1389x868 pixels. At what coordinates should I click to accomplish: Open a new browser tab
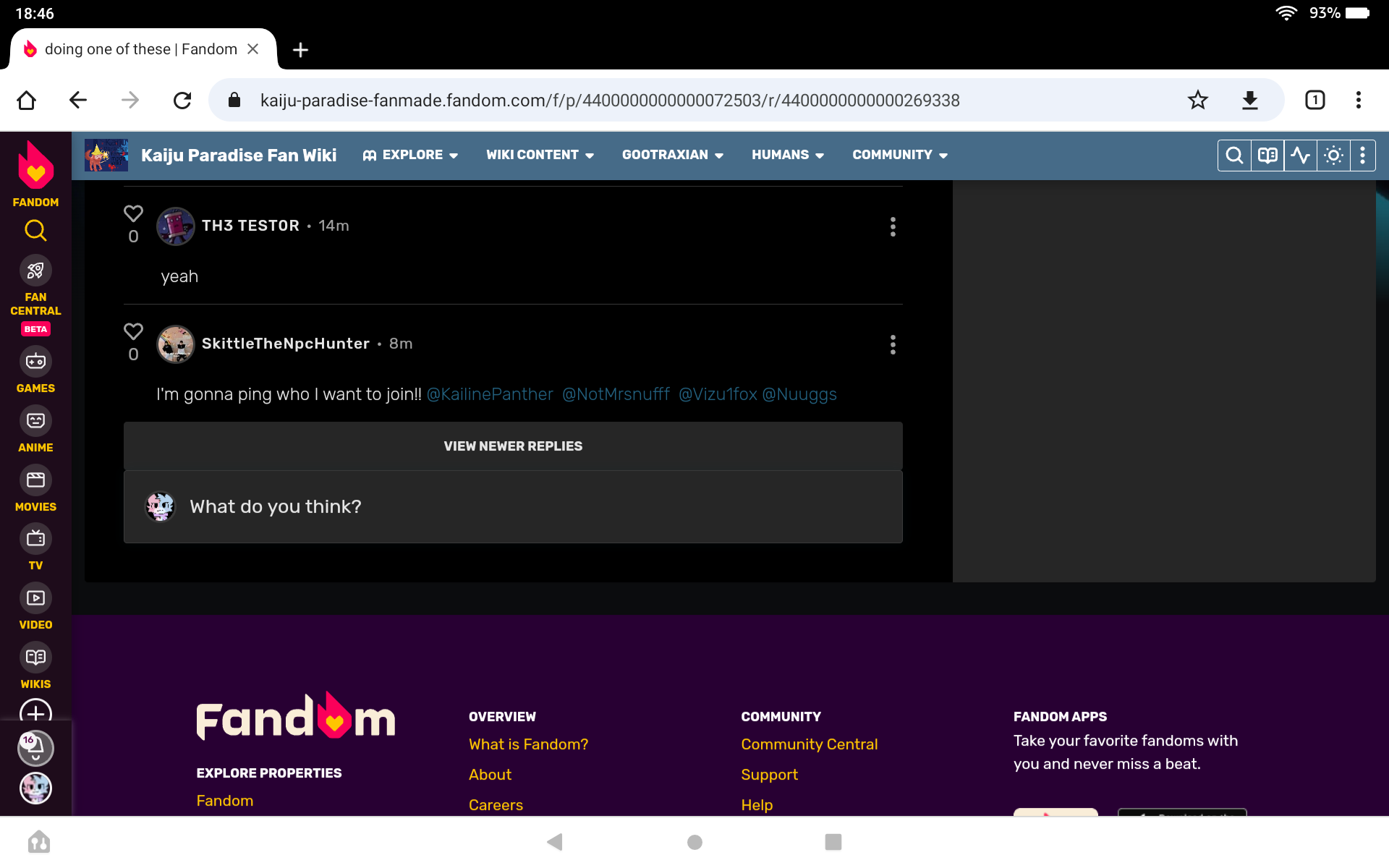click(300, 49)
